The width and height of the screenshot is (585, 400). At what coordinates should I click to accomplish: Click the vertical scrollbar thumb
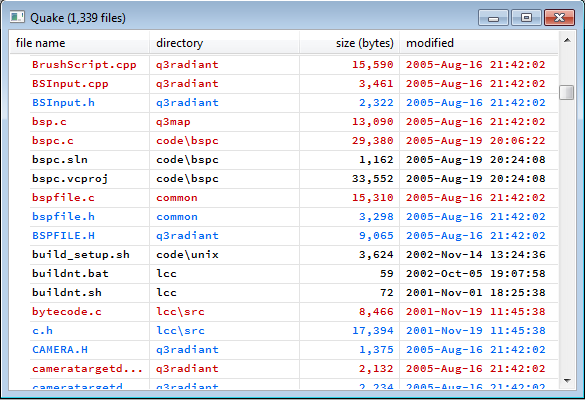point(566,93)
